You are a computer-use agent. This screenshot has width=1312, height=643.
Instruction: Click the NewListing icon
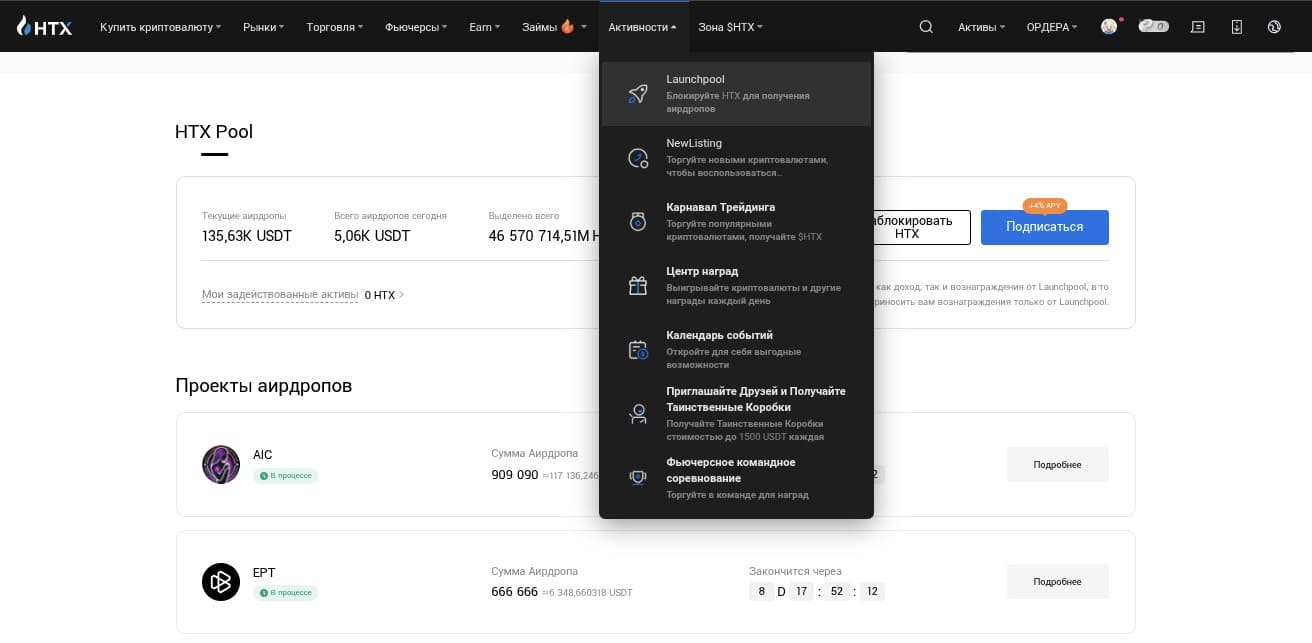[x=638, y=158]
